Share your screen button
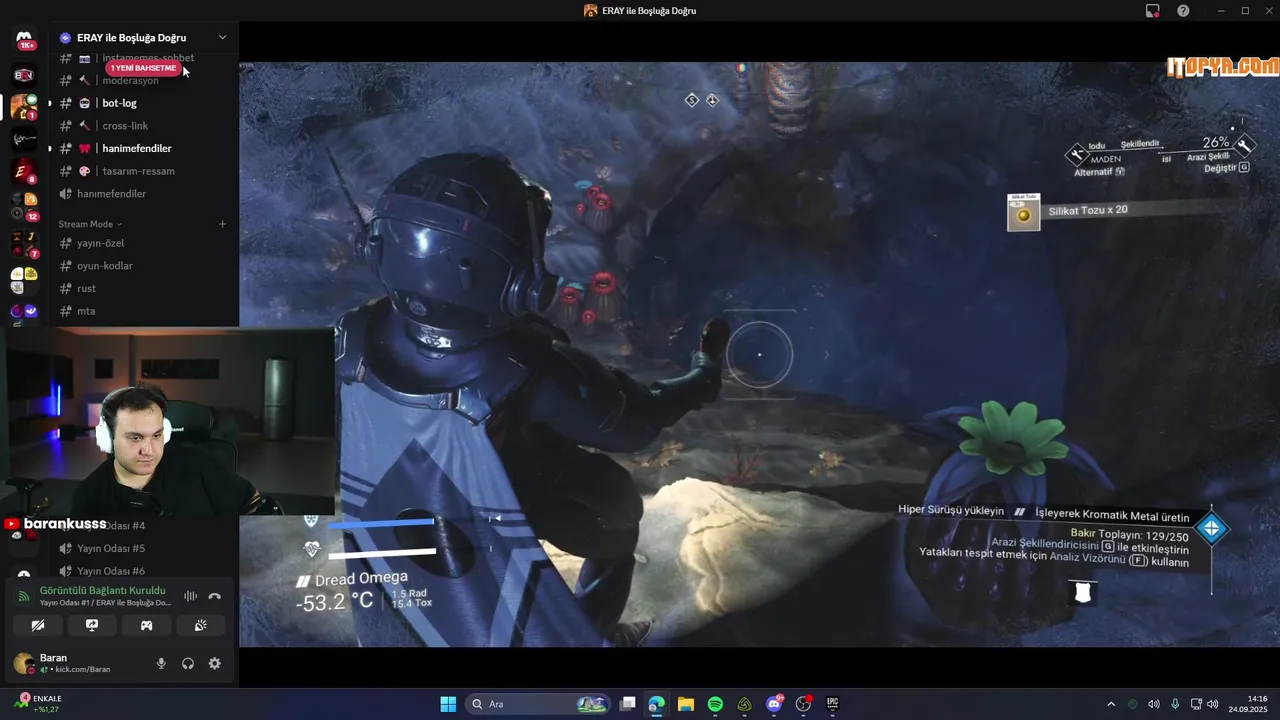This screenshot has height=720, width=1280. 92,625
